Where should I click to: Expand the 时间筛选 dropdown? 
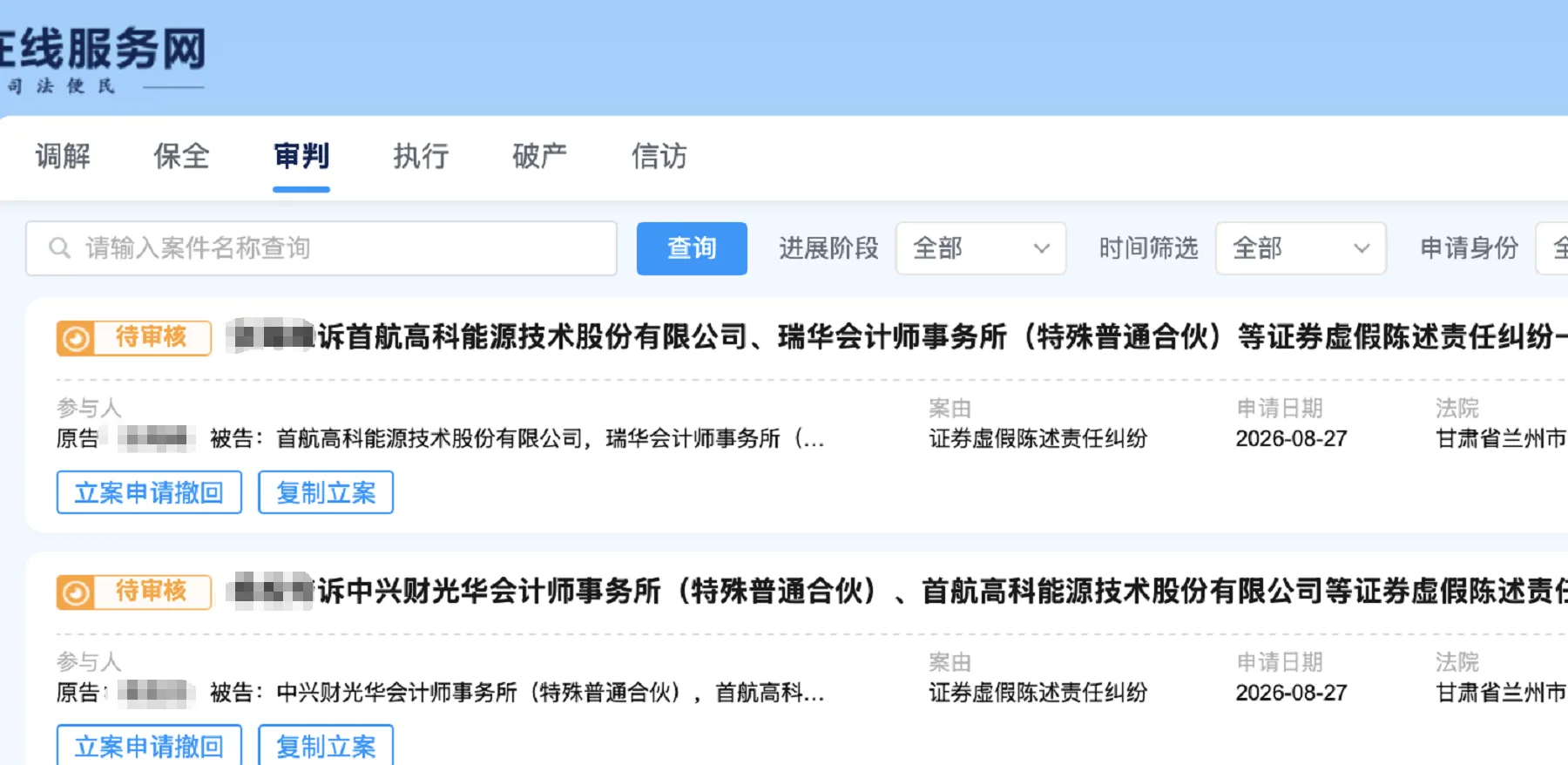[x=1301, y=248]
